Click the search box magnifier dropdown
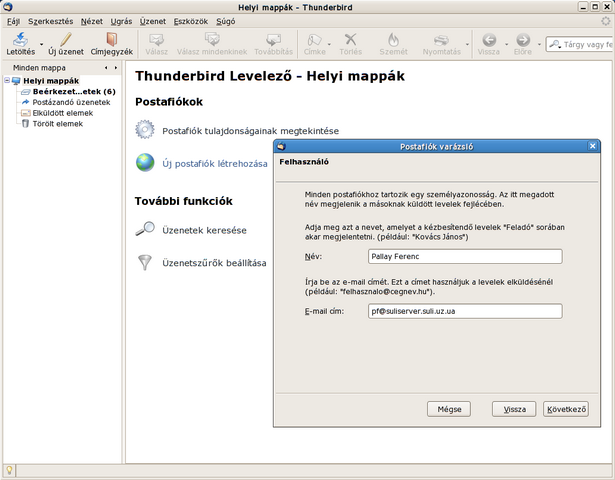615x480 pixels. click(x=555, y=44)
